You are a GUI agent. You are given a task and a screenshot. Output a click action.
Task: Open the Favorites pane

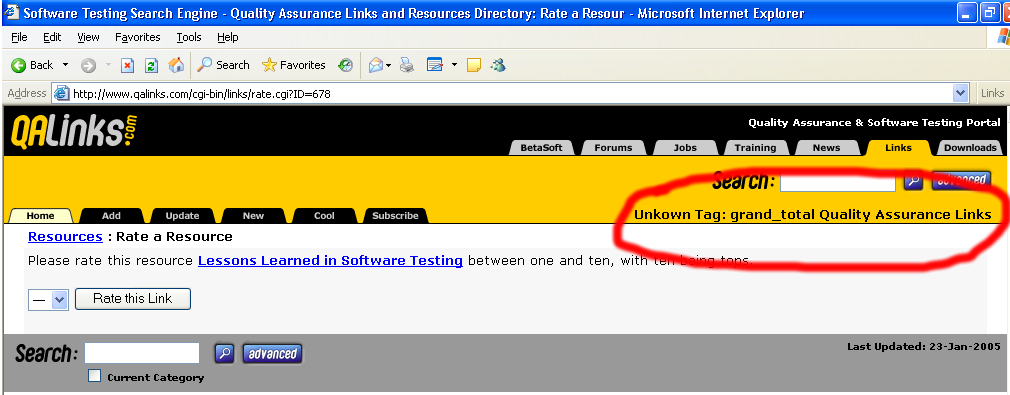[x=293, y=65]
